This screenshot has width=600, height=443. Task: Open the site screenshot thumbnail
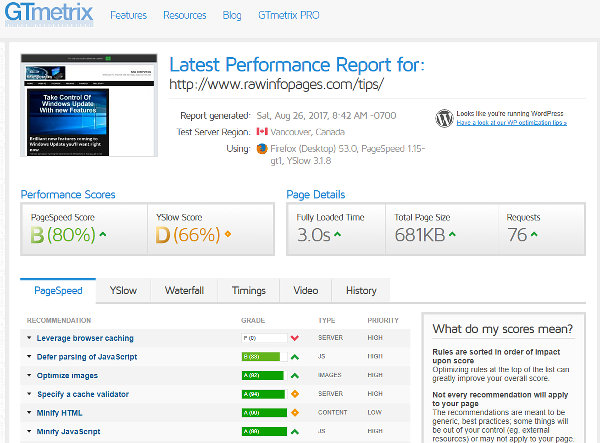tap(89, 105)
